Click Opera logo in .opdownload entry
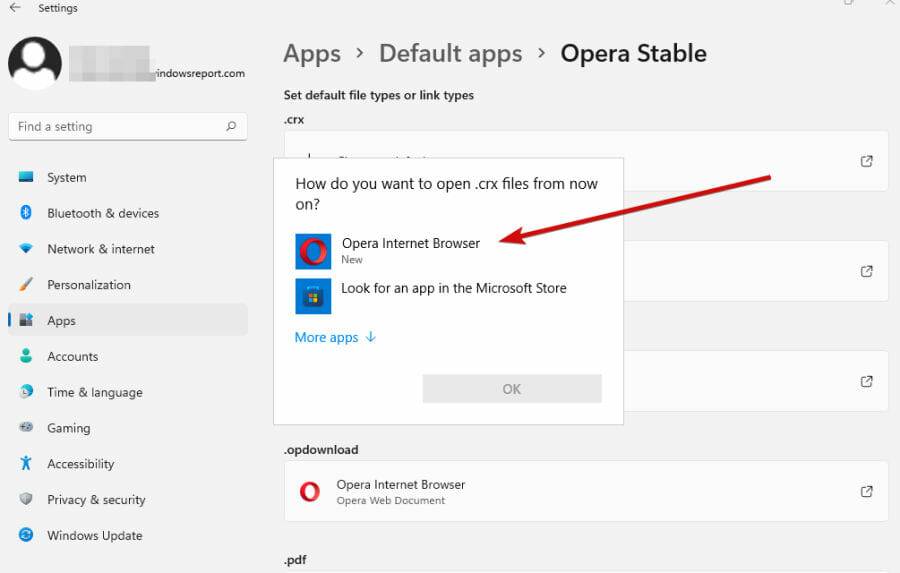This screenshot has width=900, height=573. (310, 491)
